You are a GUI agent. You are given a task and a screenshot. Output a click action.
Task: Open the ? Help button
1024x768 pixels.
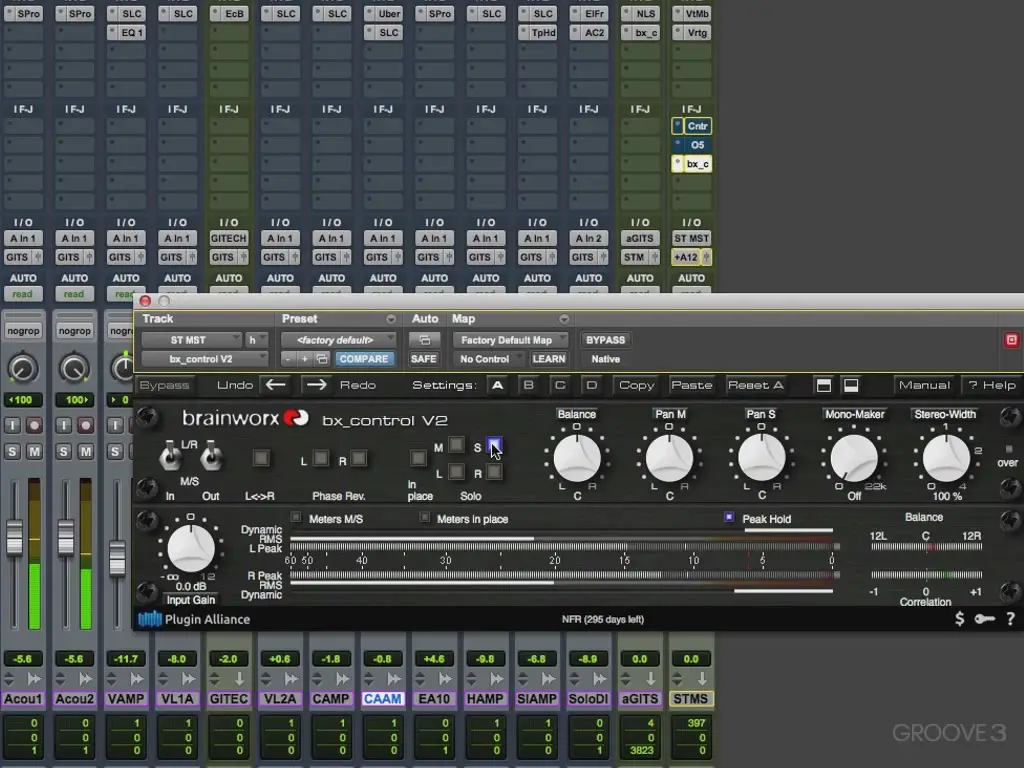992,385
